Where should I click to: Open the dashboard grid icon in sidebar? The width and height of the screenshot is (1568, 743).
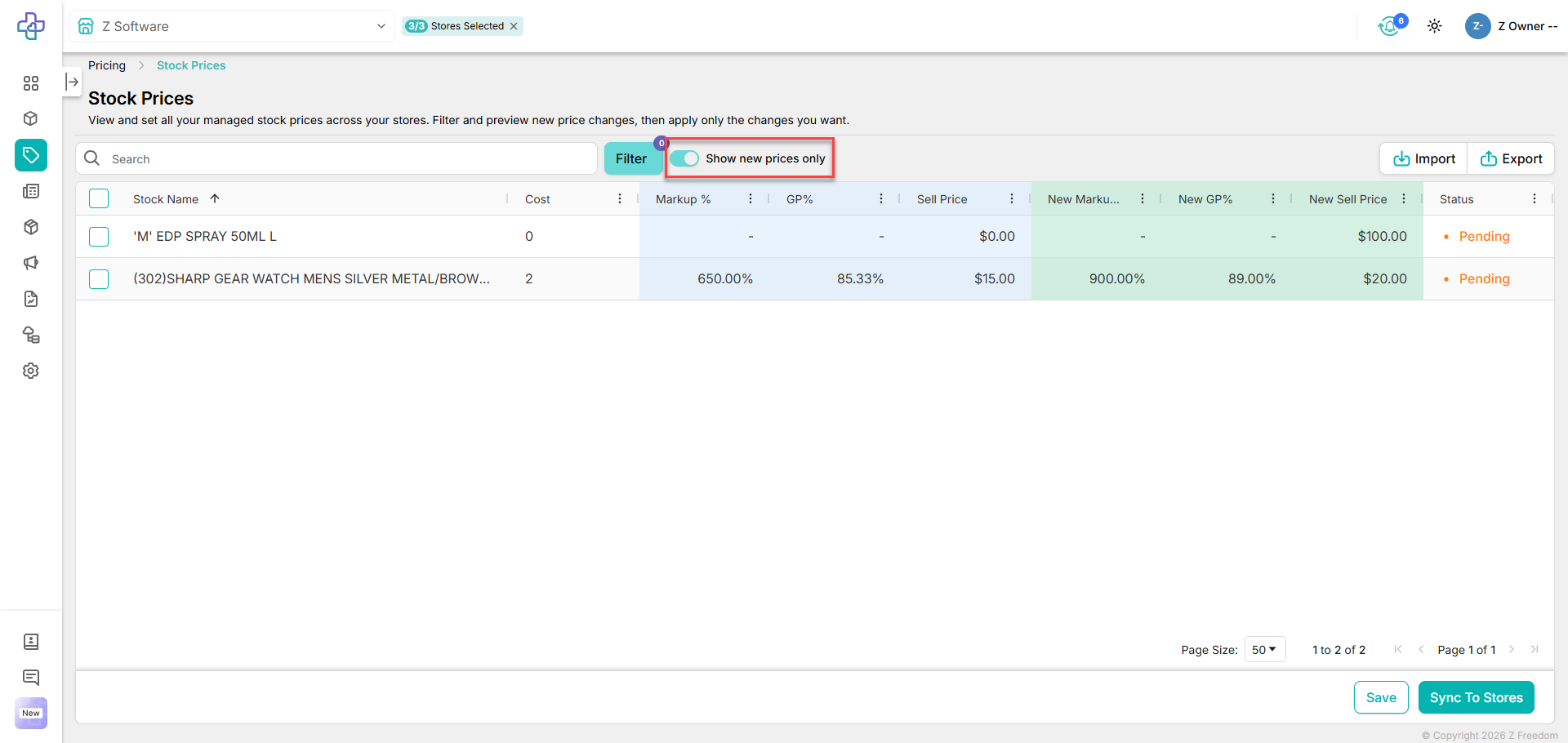(x=31, y=83)
